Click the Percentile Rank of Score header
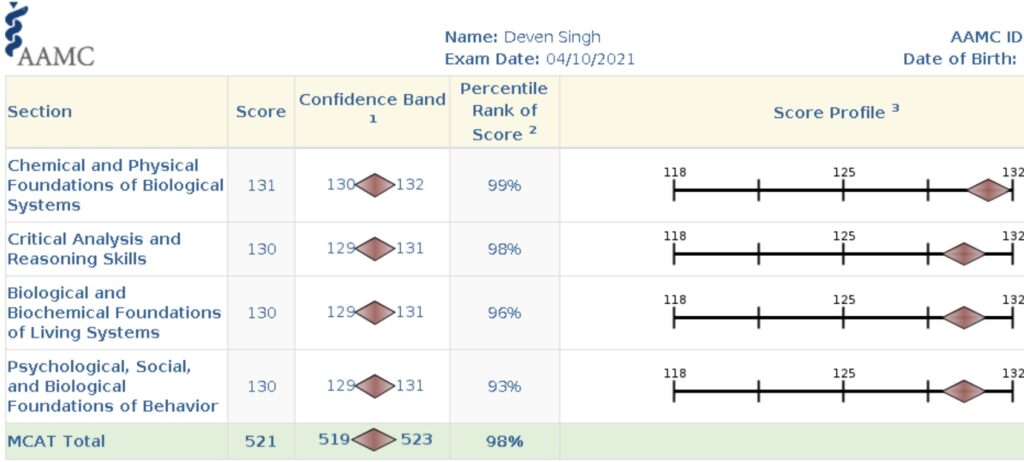The image size is (1024, 462). tap(504, 112)
